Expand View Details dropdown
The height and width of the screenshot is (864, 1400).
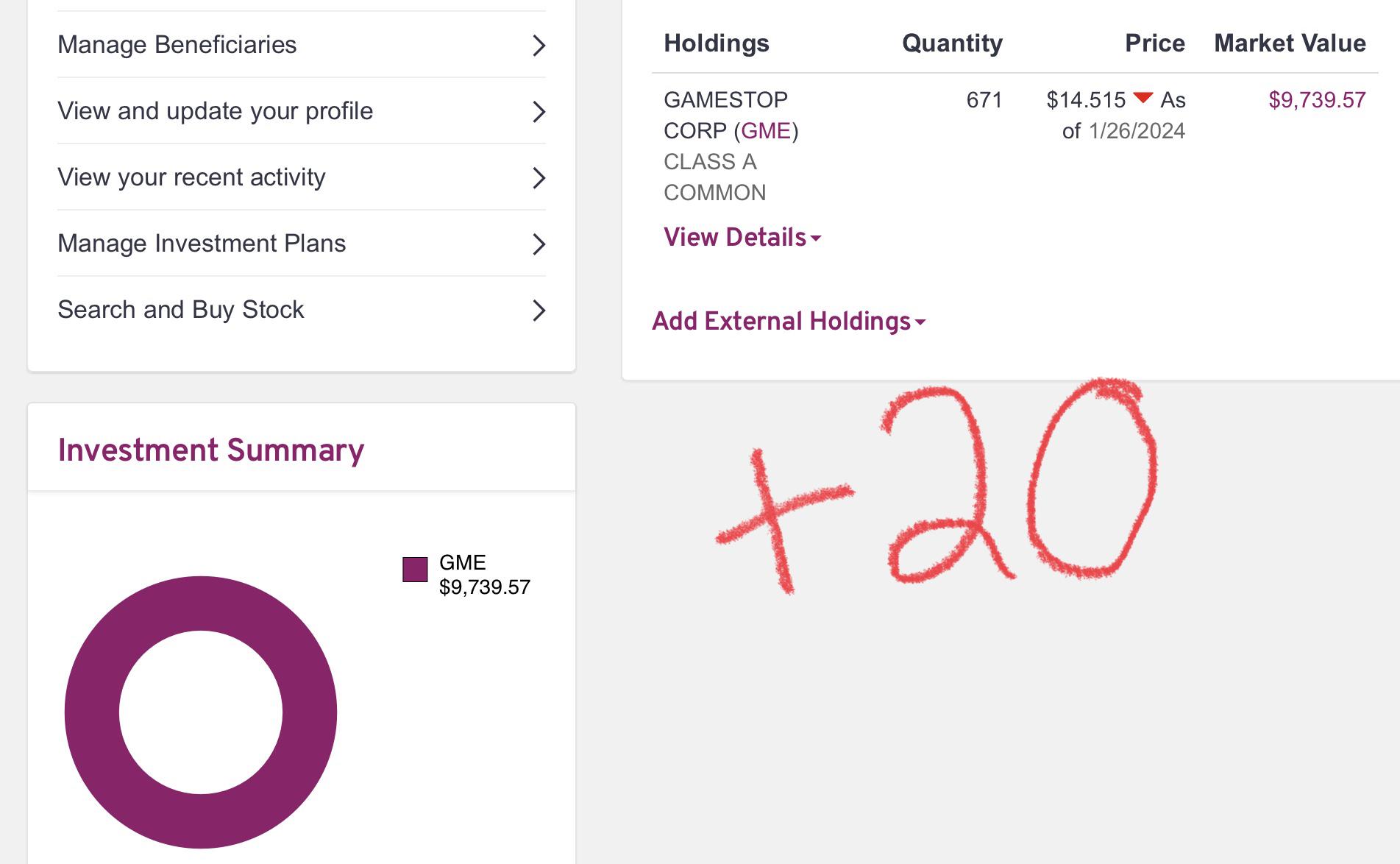click(x=735, y=237)
